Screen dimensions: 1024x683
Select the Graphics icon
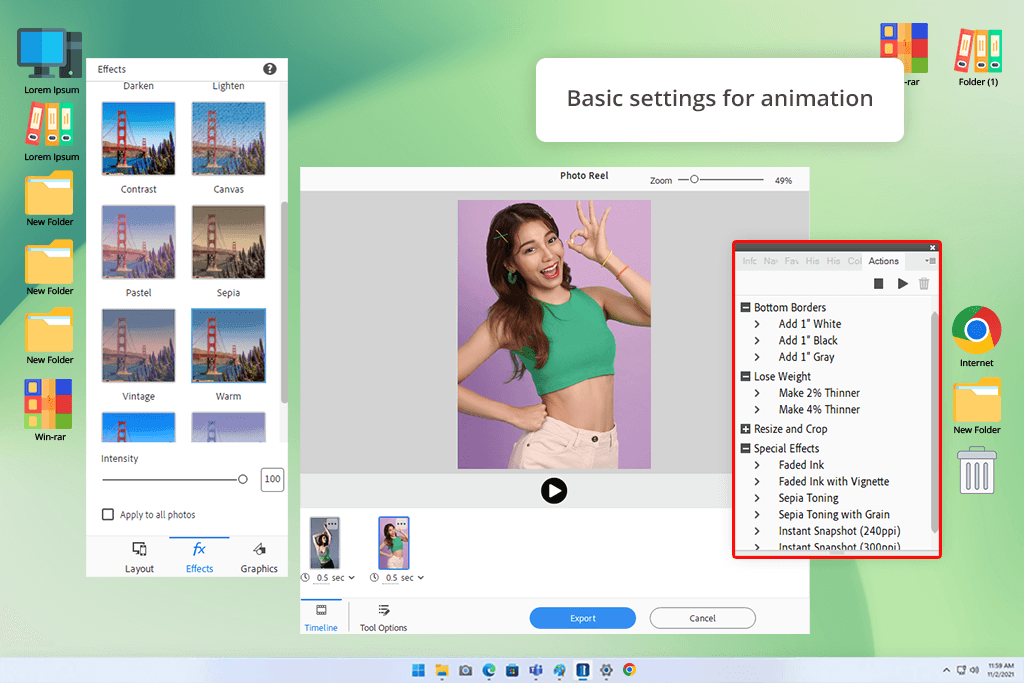[259, 549]
